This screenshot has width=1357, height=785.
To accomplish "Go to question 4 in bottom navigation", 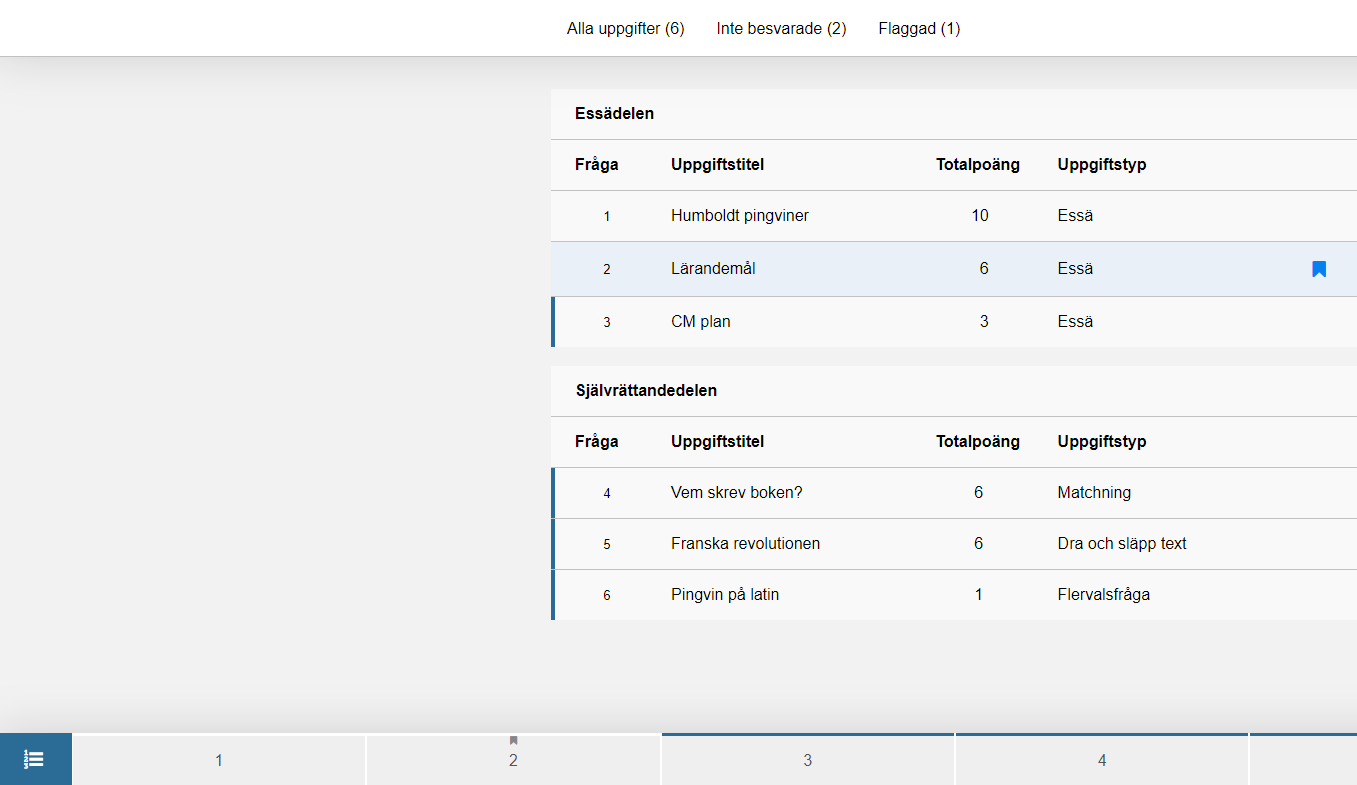I will pyautogui.click(x=1102, y=760).
